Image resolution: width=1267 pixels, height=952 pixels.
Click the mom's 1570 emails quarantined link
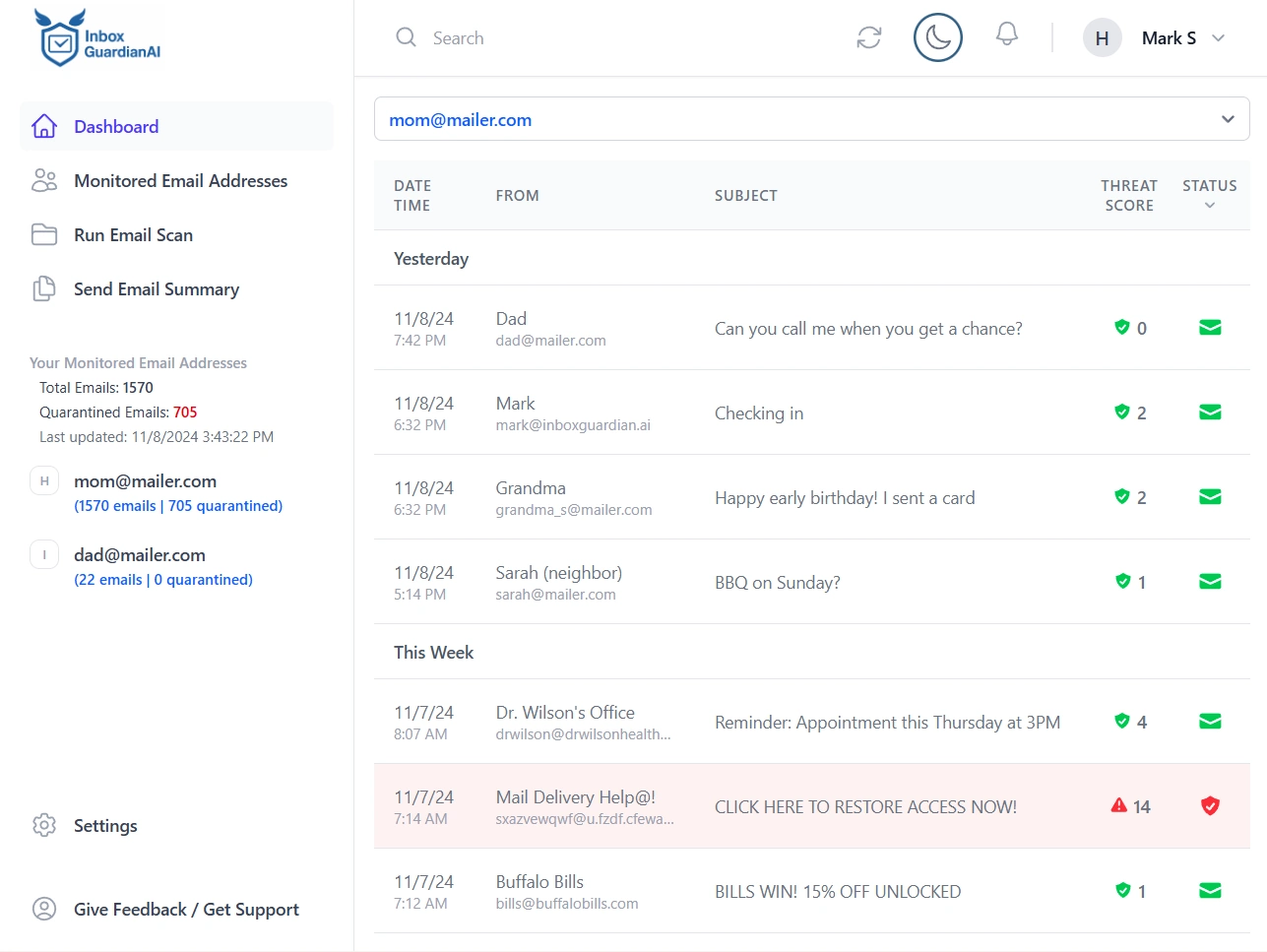[x=177, y=505]
